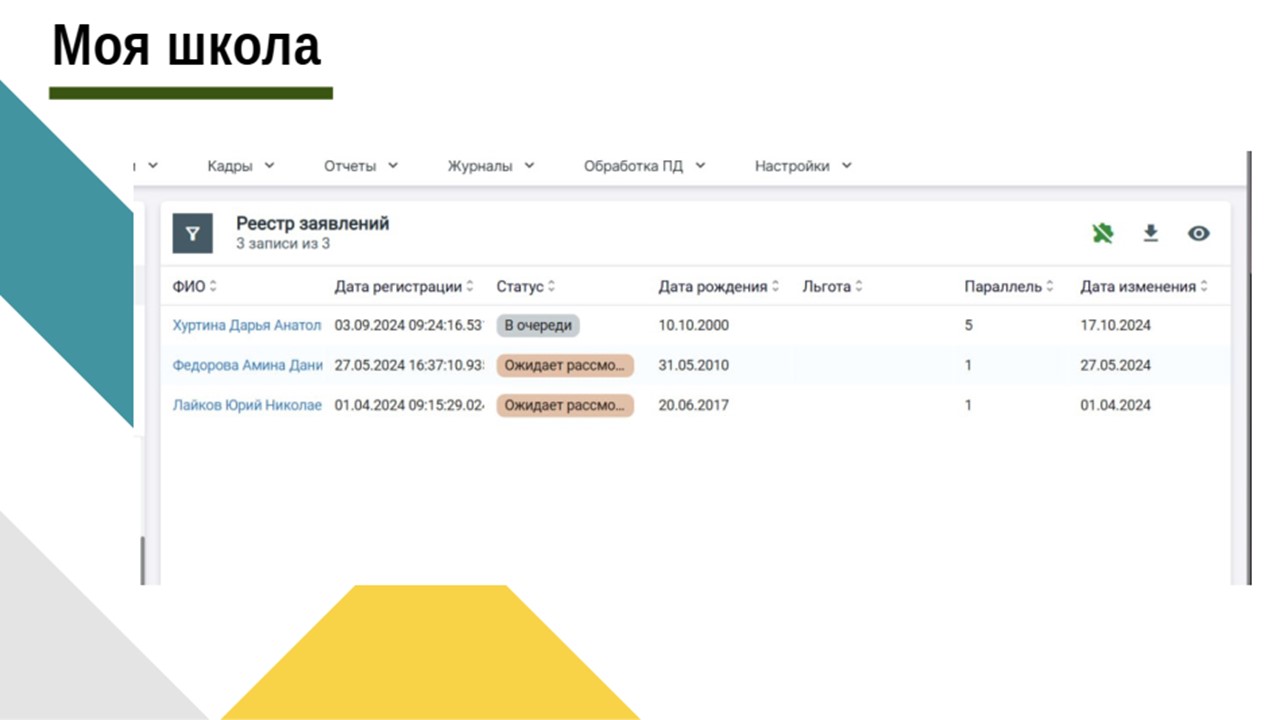Click 'Реестр заявлений' heading

313,223
